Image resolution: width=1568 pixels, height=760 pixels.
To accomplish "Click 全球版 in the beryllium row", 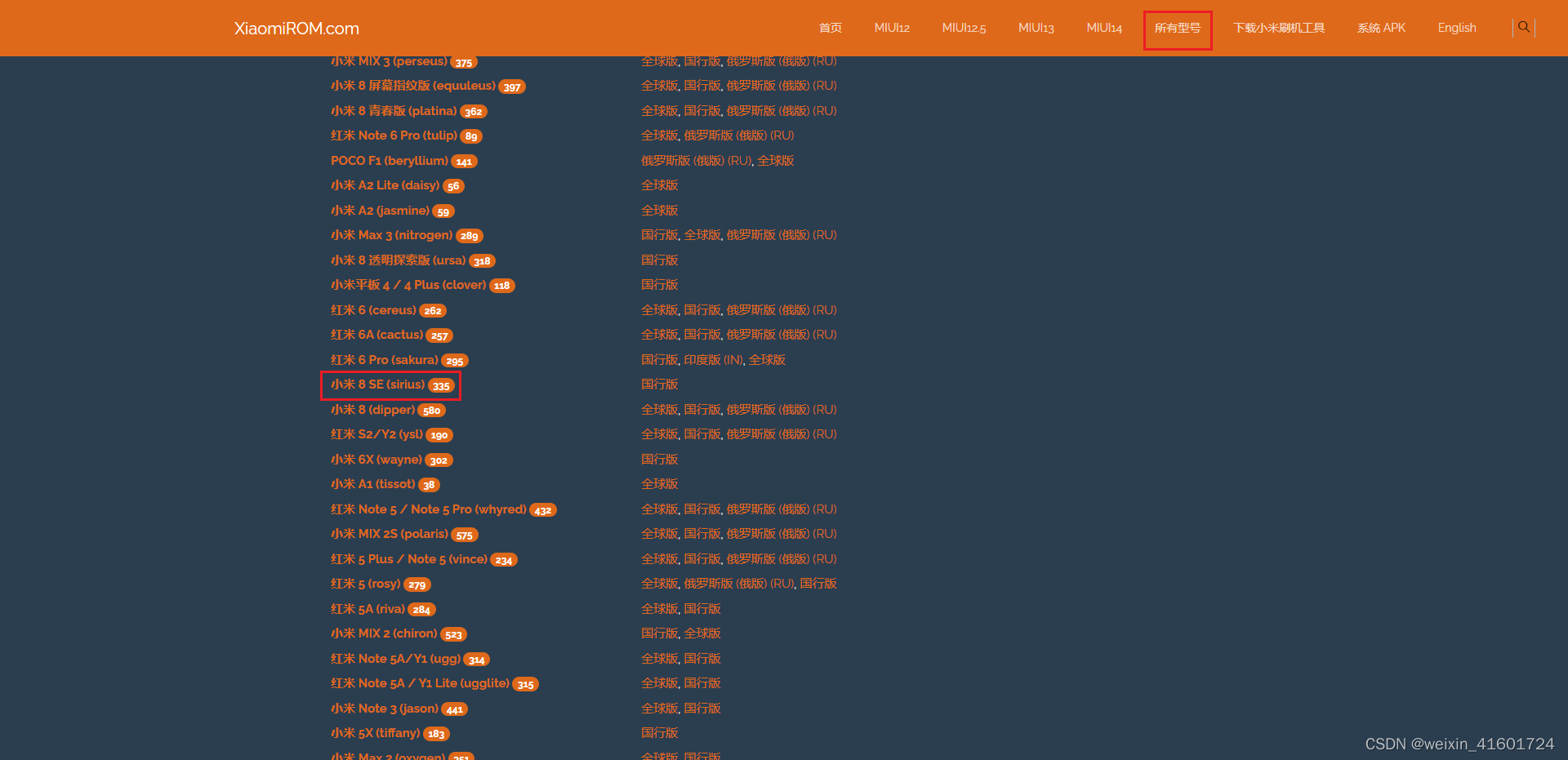I will pyautogui.click(x=776, y=161).
